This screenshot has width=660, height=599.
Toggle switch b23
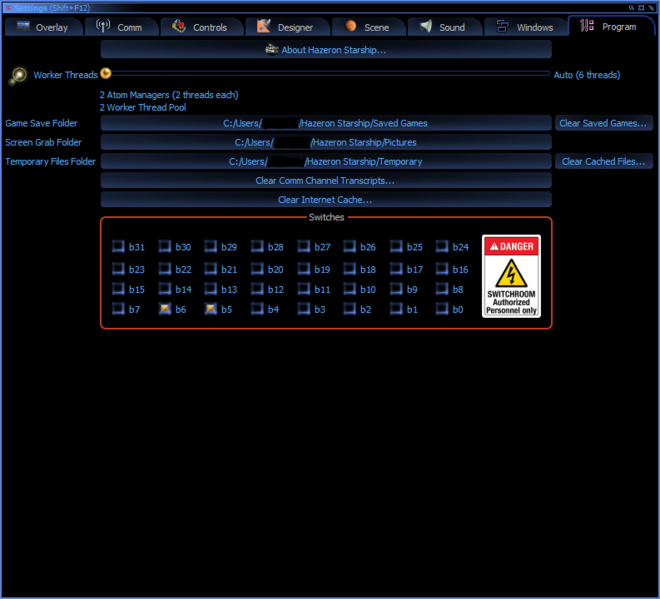pos(118,269)
